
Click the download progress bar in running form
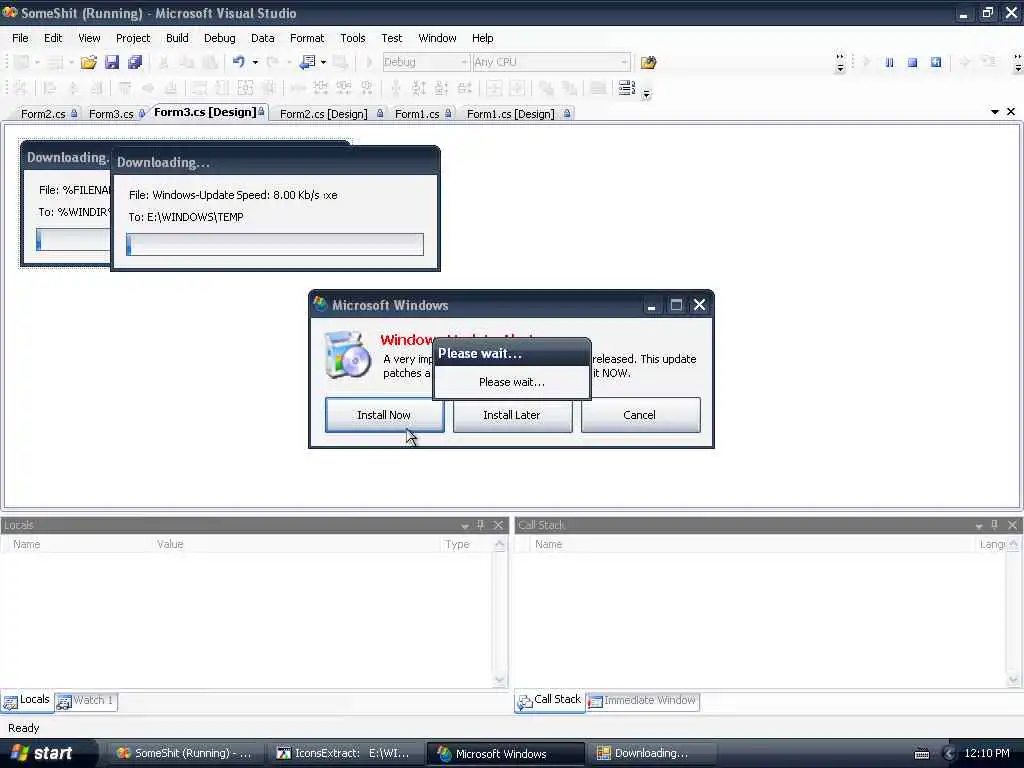coord(275,244)
